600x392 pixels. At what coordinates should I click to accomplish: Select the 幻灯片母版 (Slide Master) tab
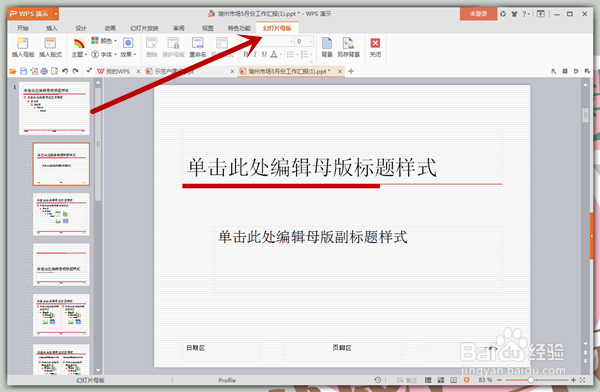pos(277,28)
